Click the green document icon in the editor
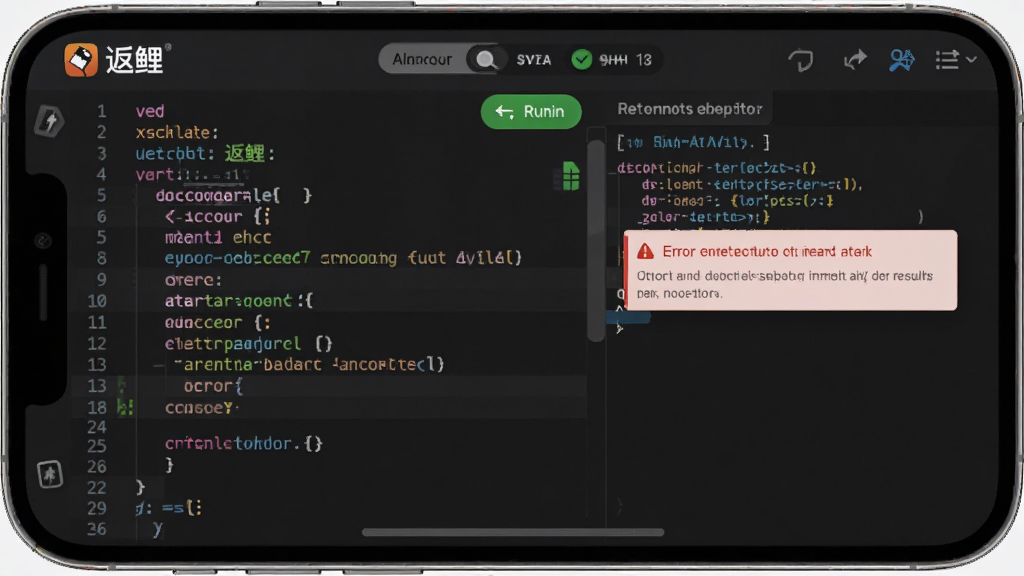The width and height of the screenshot is (1024, 576). pos(571,176)
